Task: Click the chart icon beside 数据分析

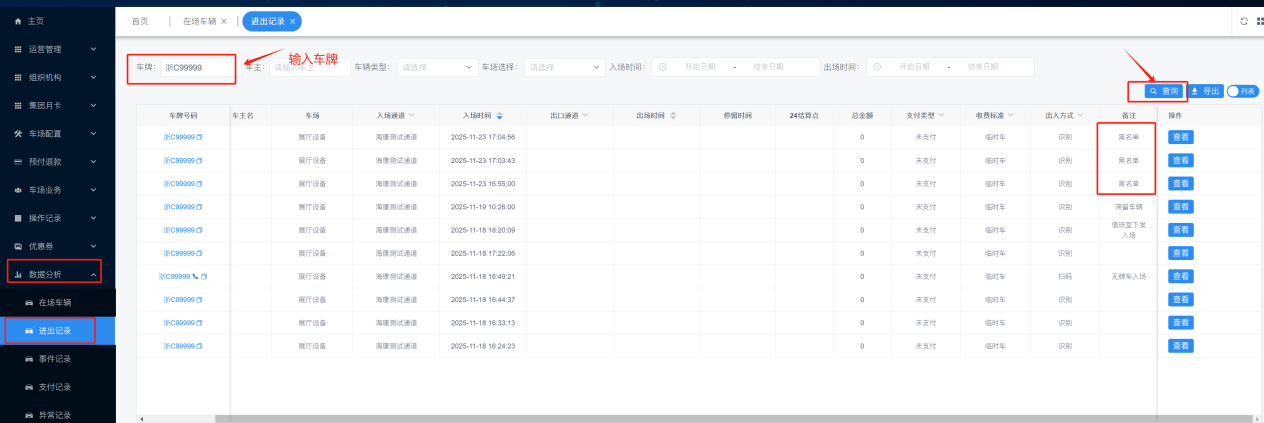Action: [18, 274]
